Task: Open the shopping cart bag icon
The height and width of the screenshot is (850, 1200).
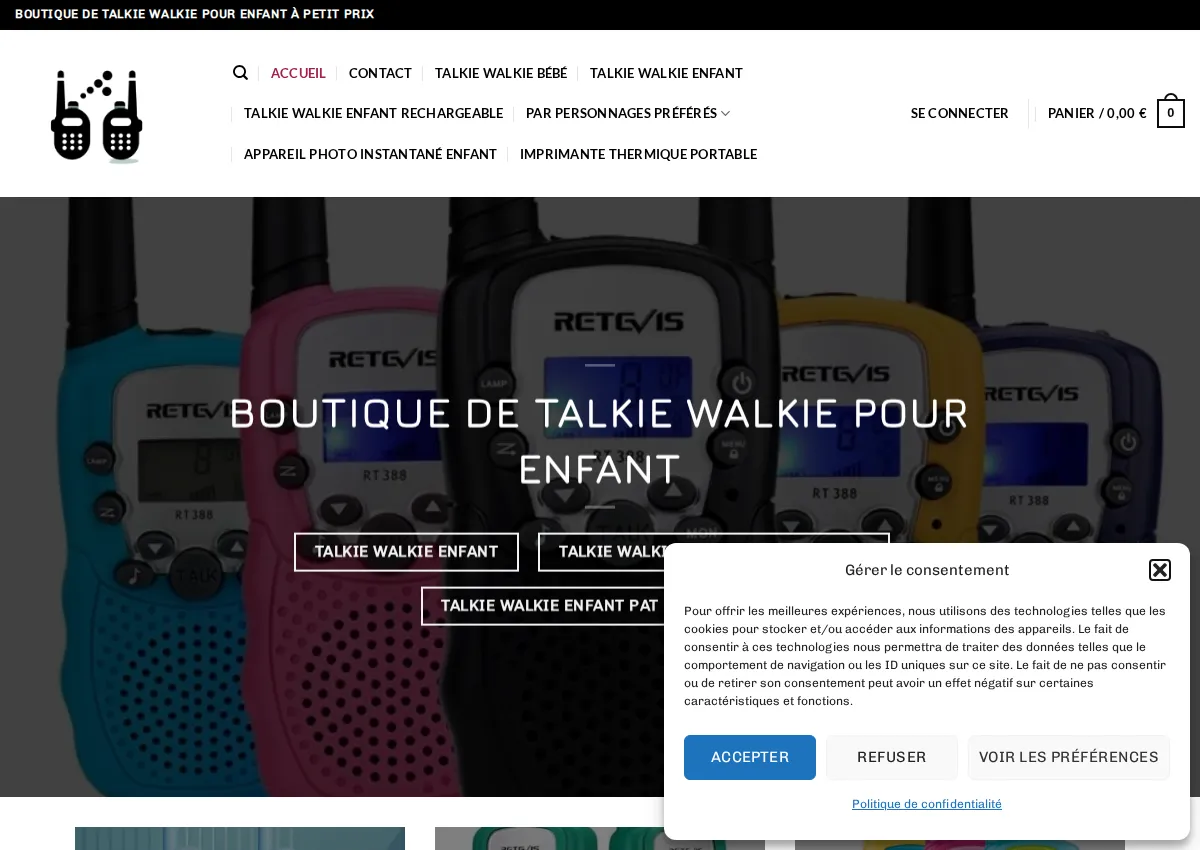Action: [1171, 111]
